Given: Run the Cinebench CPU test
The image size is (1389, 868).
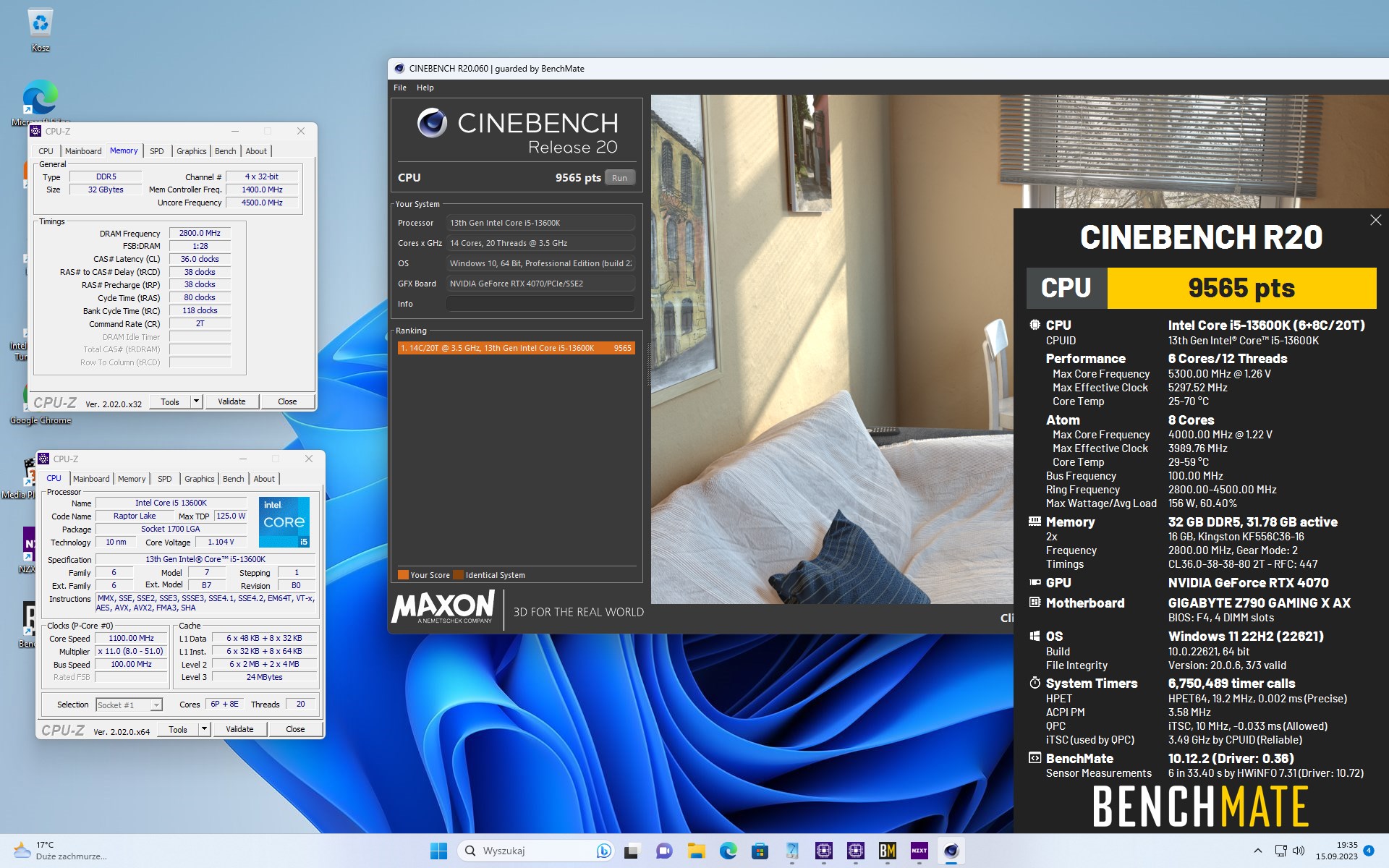Looking at the screenshot, I should tap(619, 178).
